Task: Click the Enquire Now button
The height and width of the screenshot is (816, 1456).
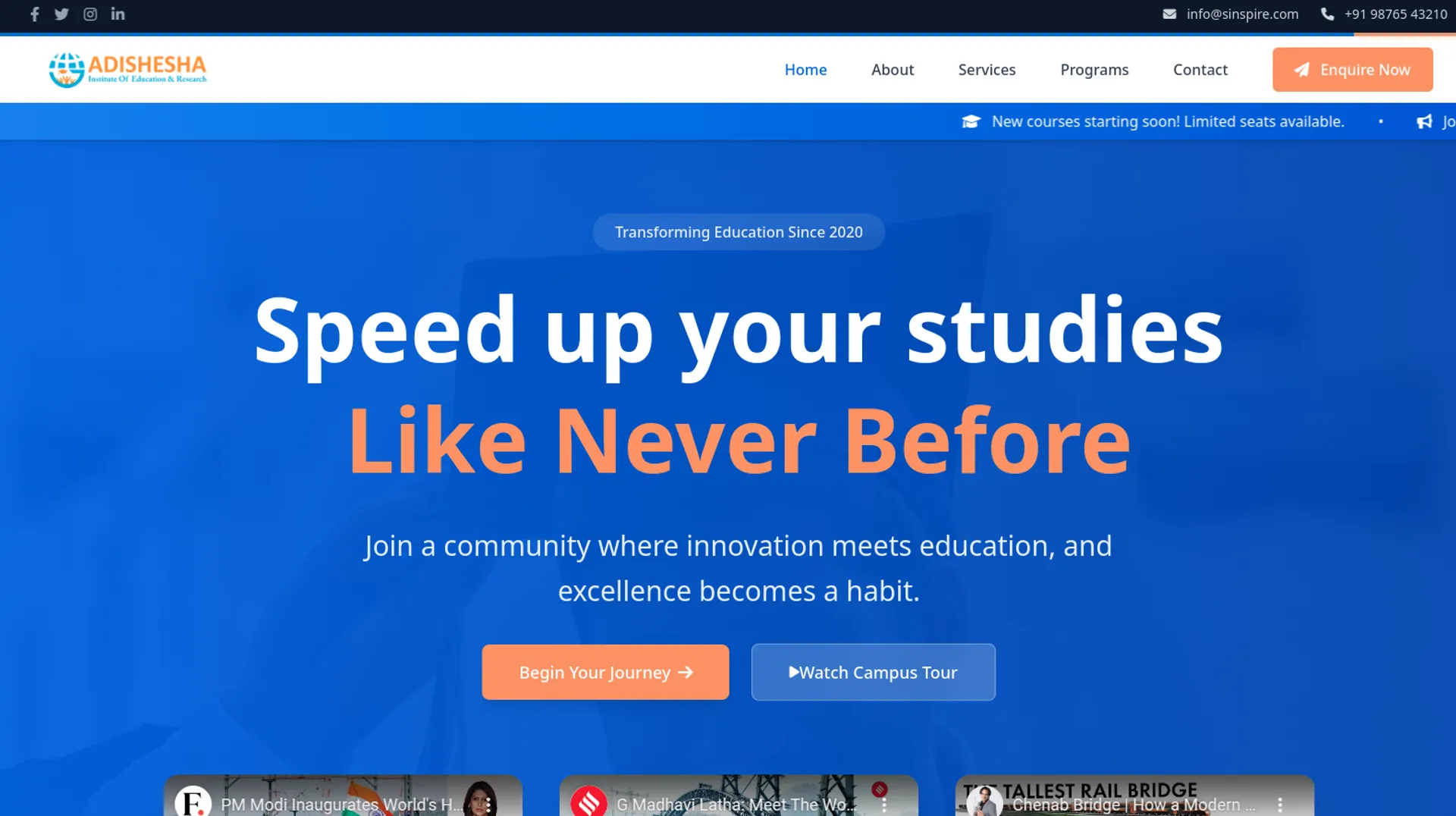Action: coord(1352,70)
